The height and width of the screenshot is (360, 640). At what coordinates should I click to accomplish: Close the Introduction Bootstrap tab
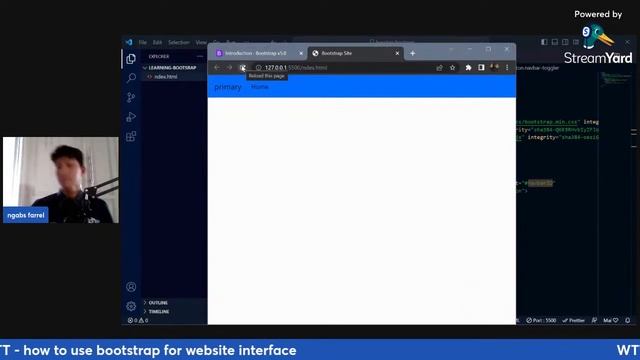pos(301,53)
